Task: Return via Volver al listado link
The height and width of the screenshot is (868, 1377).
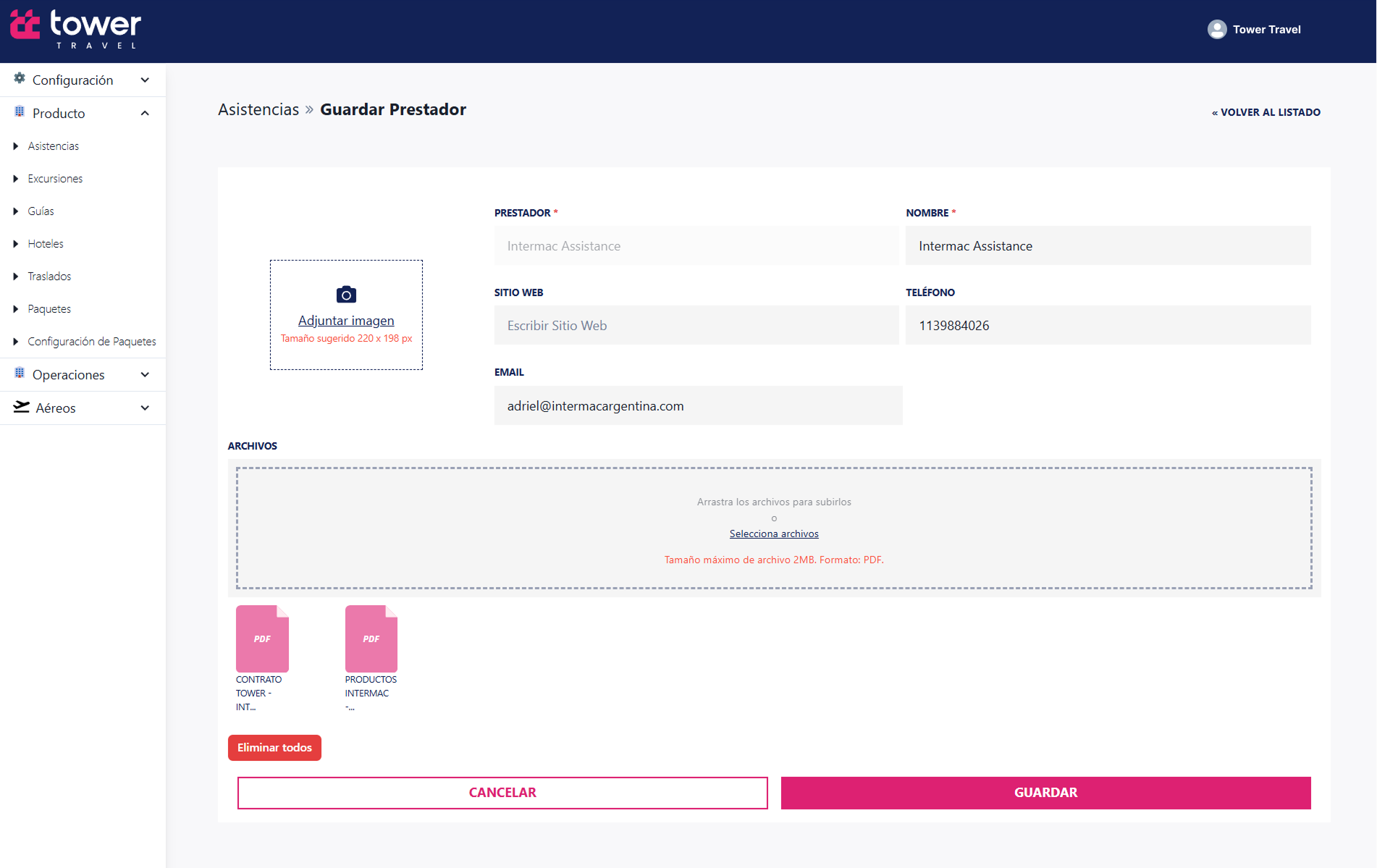Action: pos(1266,112)
